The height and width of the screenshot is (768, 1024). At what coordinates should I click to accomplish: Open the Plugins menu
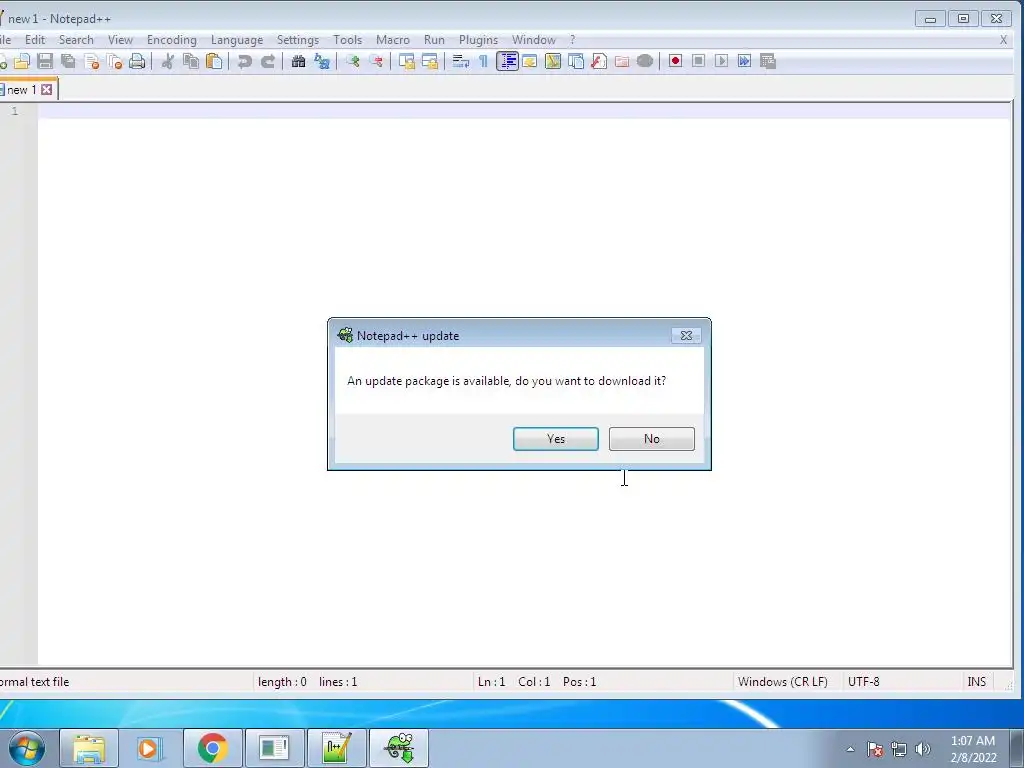[x=479, y=40]
